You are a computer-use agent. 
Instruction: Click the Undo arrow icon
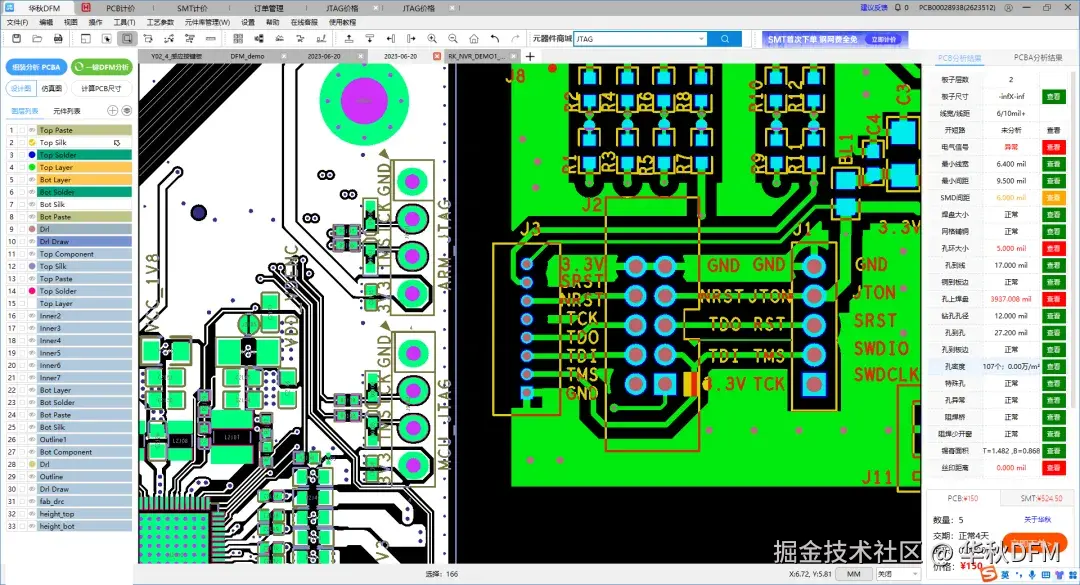495,39
